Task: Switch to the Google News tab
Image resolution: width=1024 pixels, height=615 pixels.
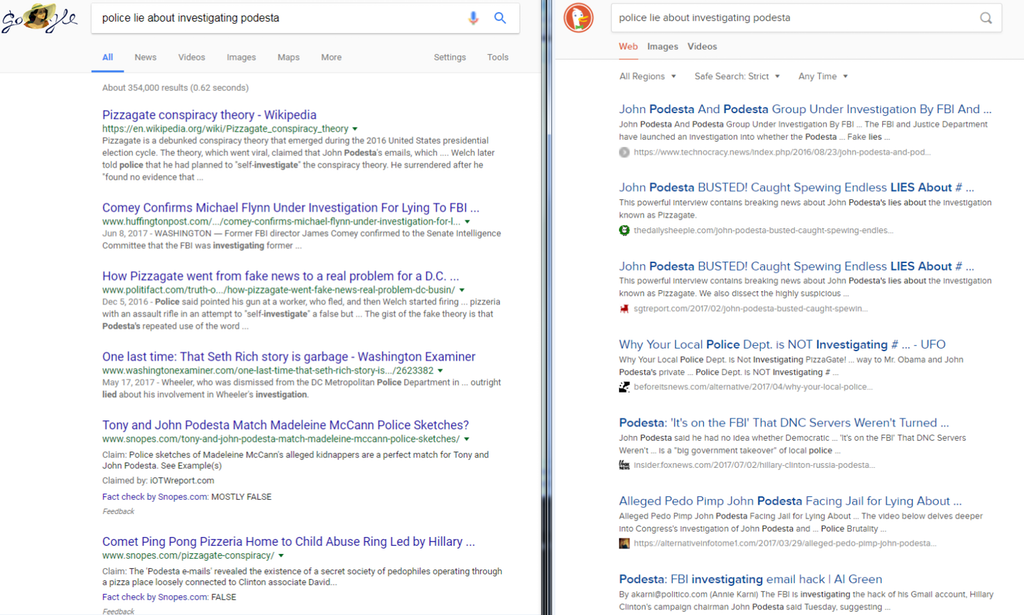Action: 146,57
